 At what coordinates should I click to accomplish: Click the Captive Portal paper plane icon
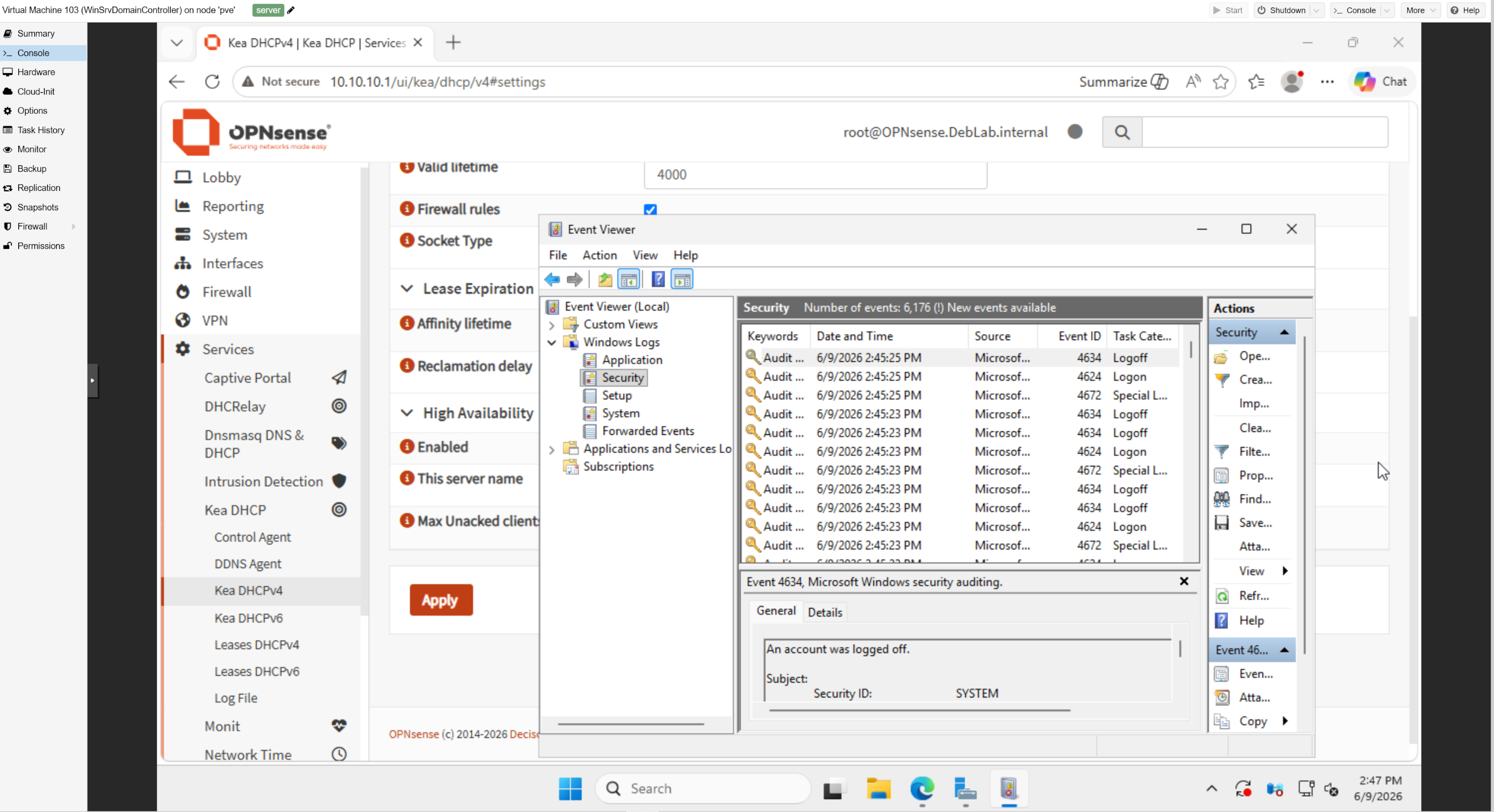[x=339, y=377]
